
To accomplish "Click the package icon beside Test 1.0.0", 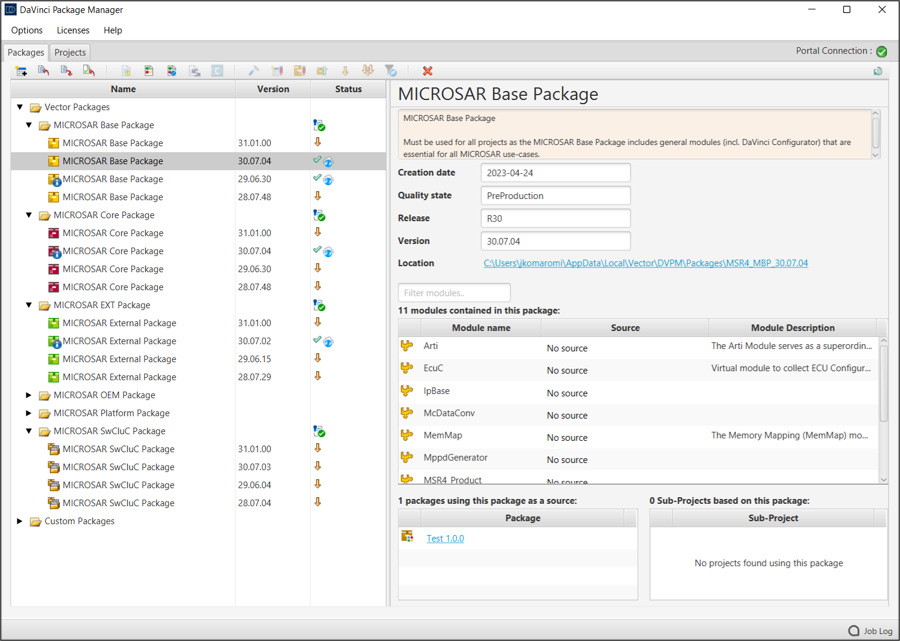I will point(407,537).
